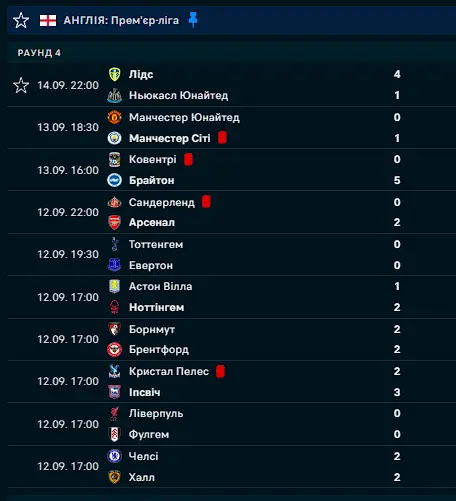Click the Newcastle United crest
Viewport: 456px width, 501px height.
click(x=115, y=96)
